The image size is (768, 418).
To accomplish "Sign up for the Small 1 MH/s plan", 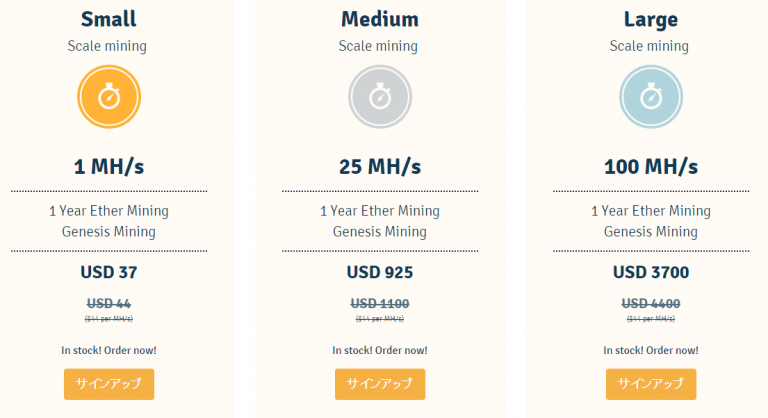I will (x=109, y=384).
